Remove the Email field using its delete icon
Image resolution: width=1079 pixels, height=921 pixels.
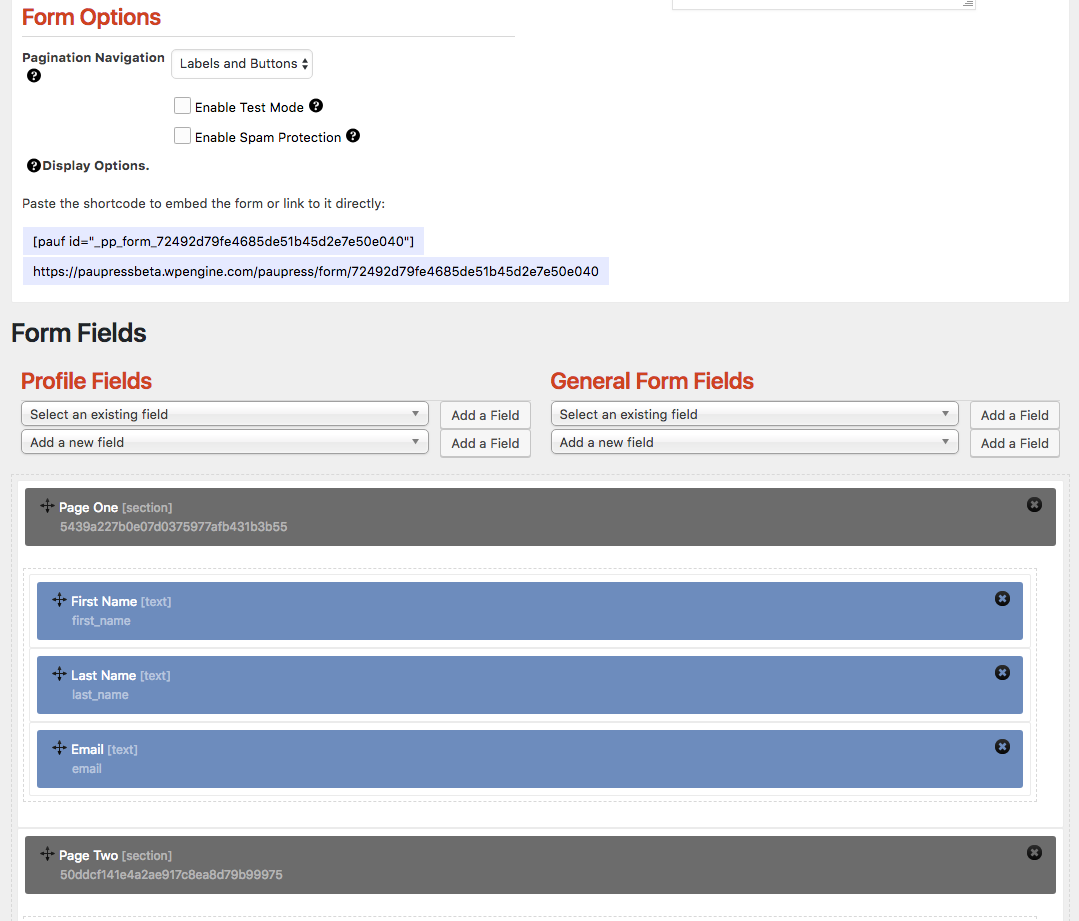[1002, 746]
